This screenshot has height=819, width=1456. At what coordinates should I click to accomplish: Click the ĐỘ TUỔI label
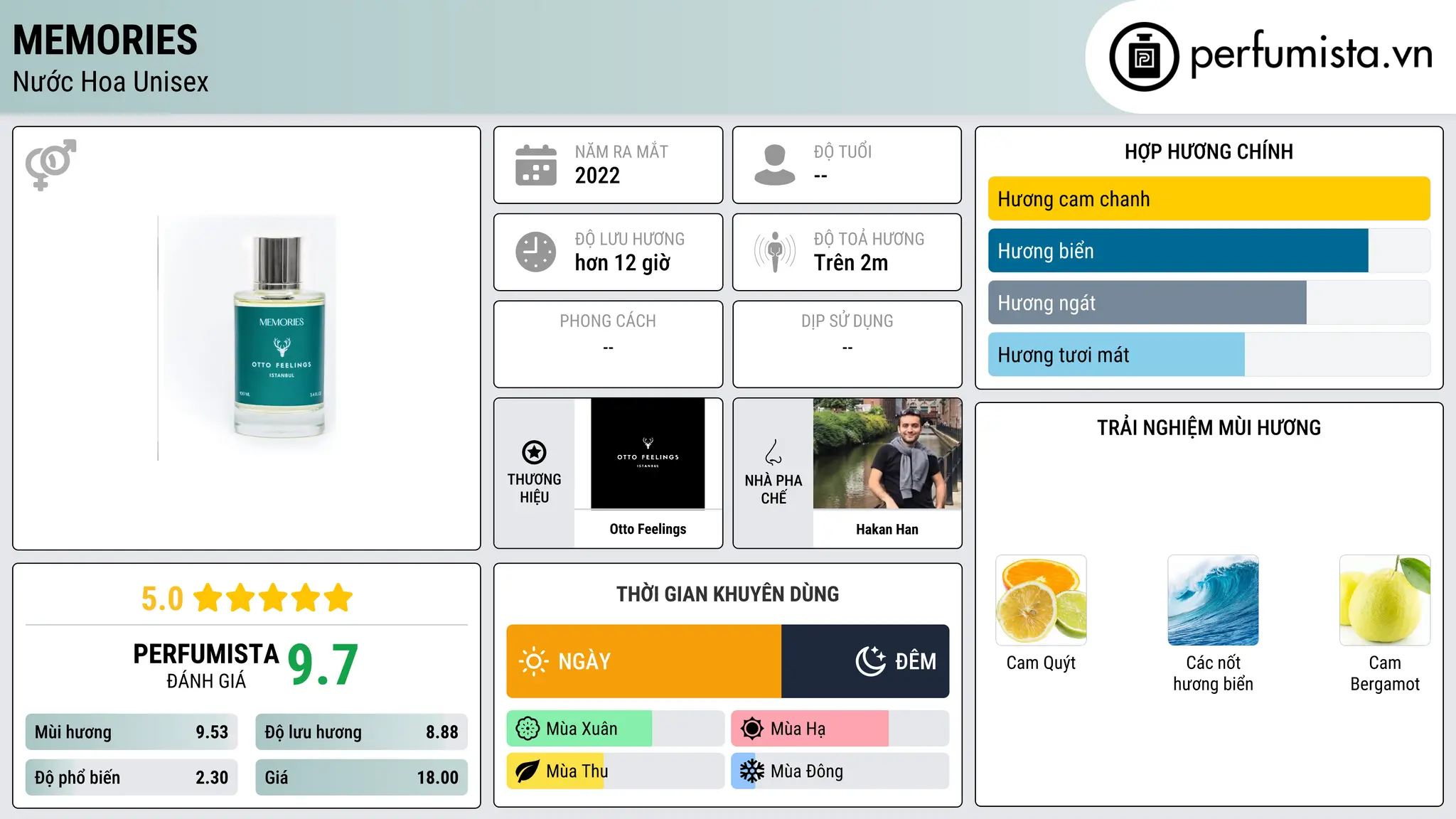(842, 151)
